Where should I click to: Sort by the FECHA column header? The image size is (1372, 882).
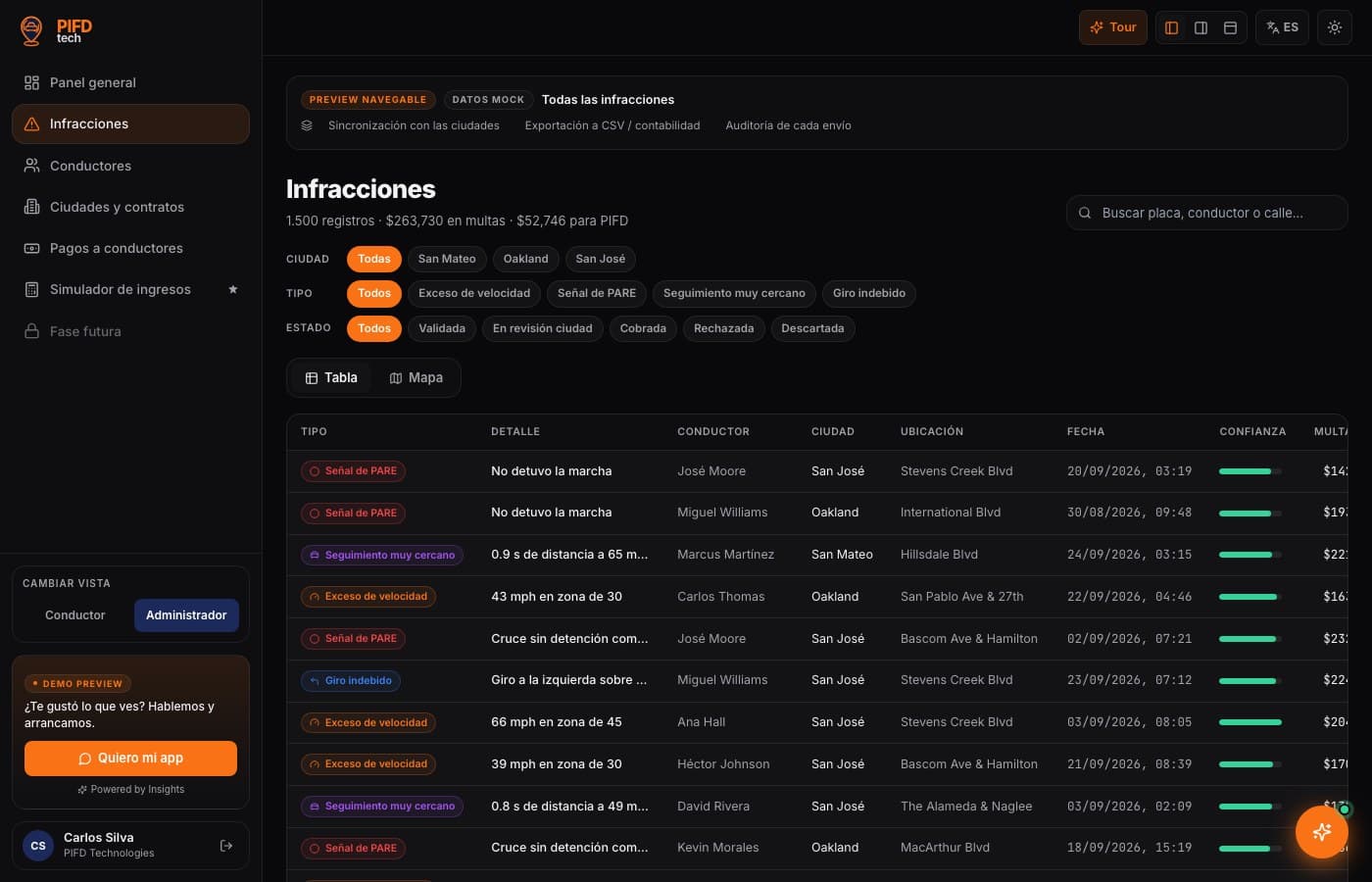pyautogui.click(x=1086, y=431)
